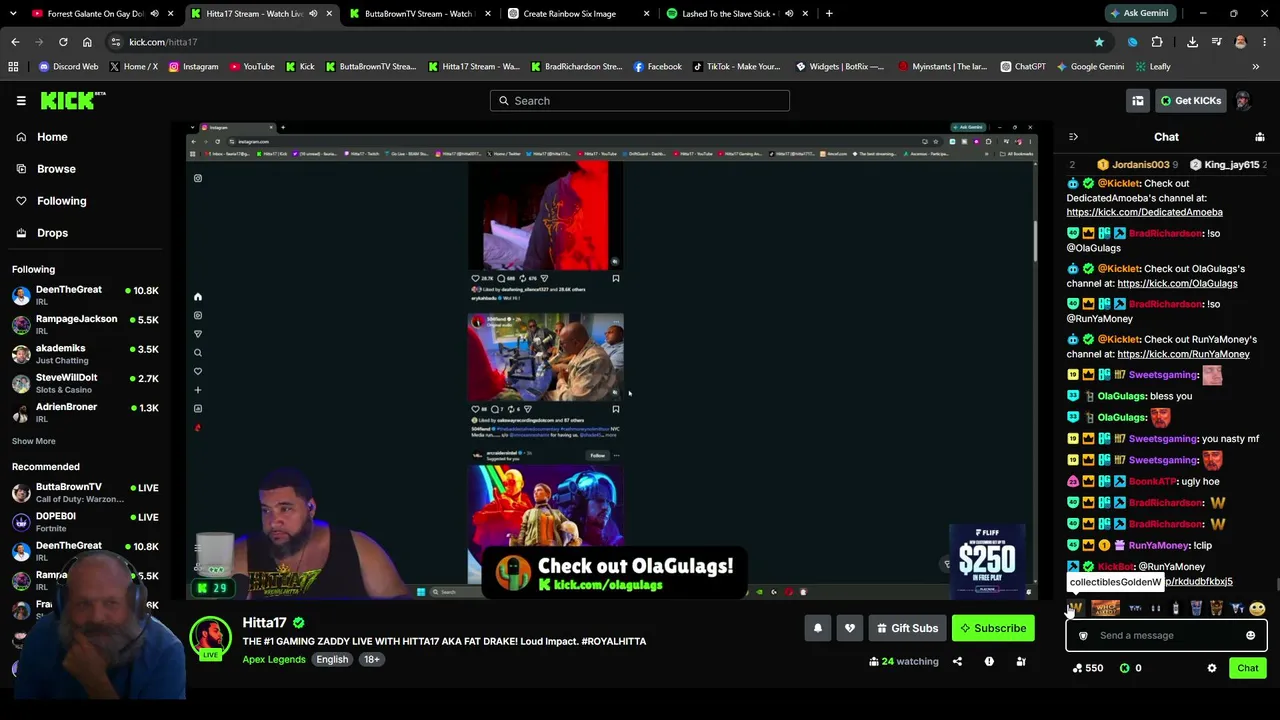Open the chat identity shield icon
The height and width of the screenshot is (720, 1280).
point(1083,635)
